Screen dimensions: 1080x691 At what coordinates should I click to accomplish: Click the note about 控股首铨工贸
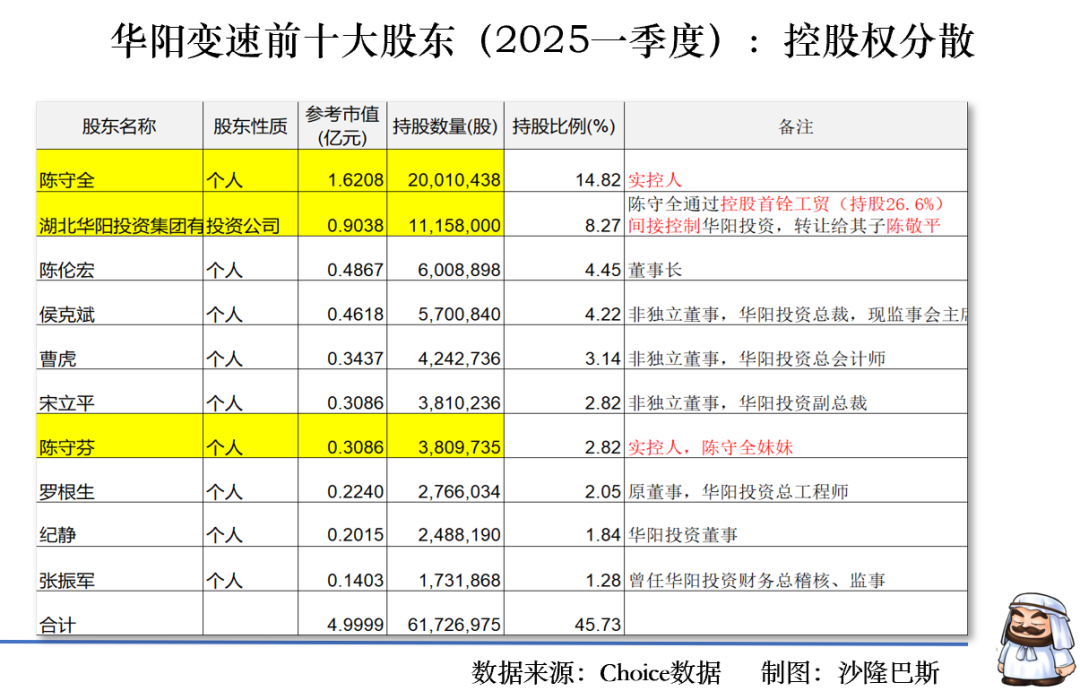coord(786,214)
